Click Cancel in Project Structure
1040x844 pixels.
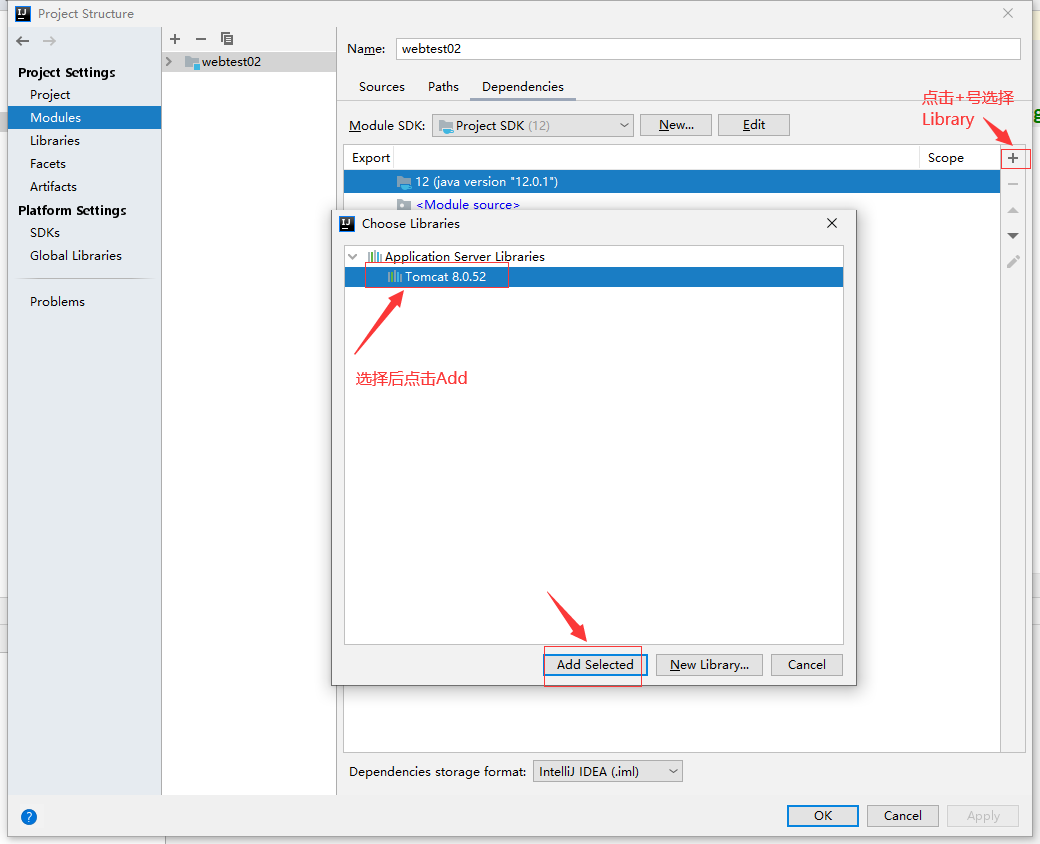pyautogui.click(x=902, y=816)
